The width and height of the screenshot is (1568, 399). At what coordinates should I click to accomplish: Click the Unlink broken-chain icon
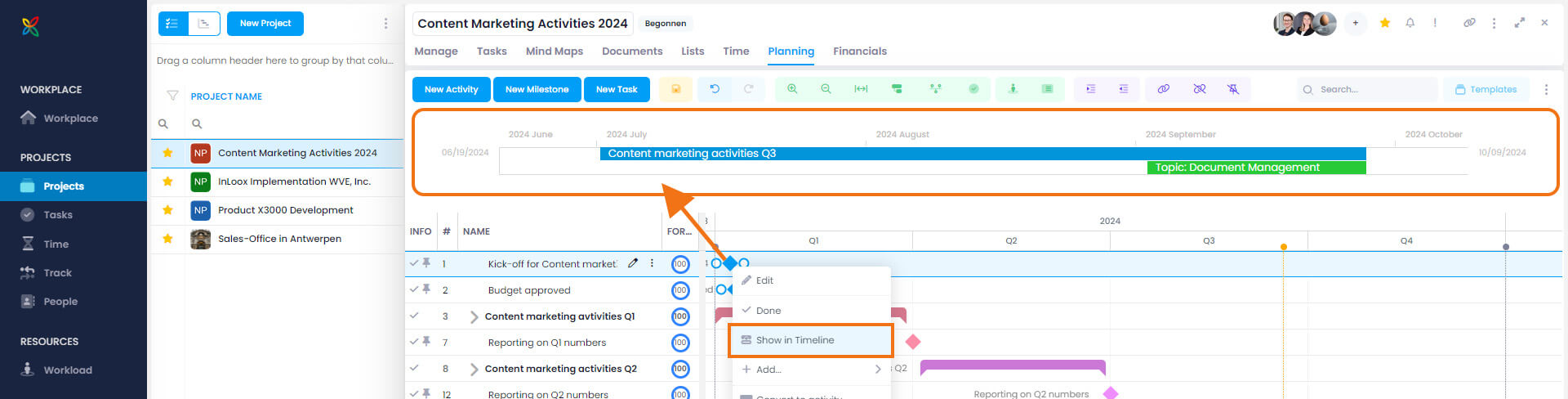[x=1200, y=89]
